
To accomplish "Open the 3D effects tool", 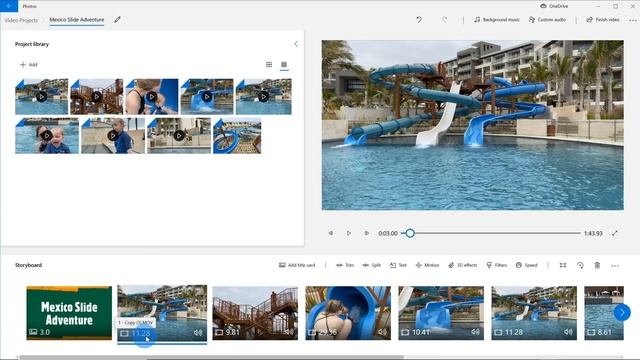I will (x=462, y=265).
